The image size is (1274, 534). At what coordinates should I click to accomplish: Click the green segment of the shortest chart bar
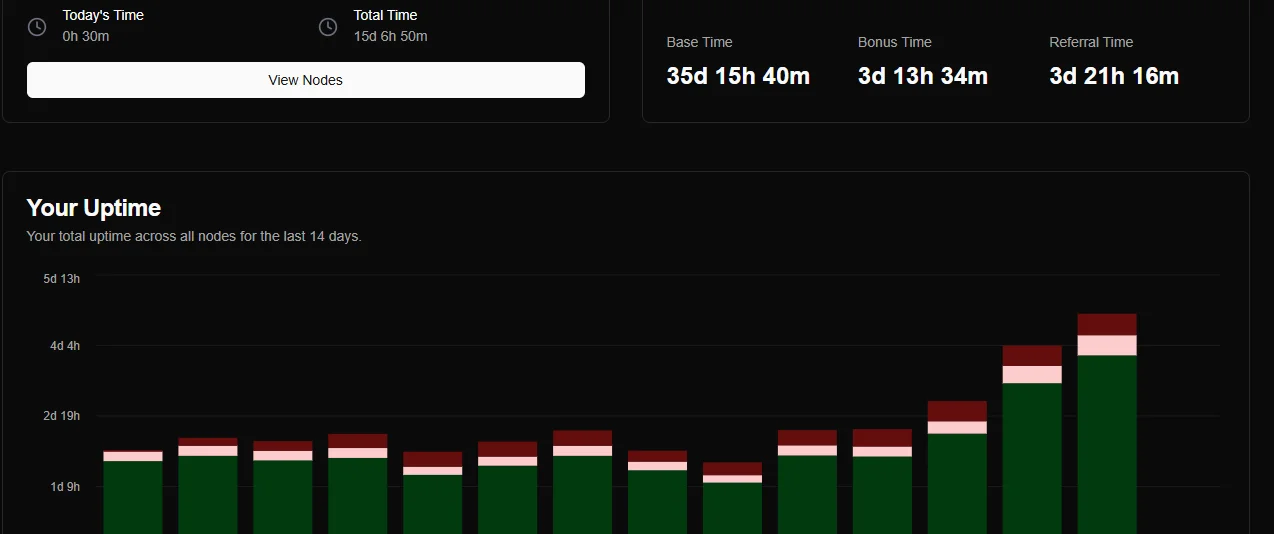pos(732,508)
